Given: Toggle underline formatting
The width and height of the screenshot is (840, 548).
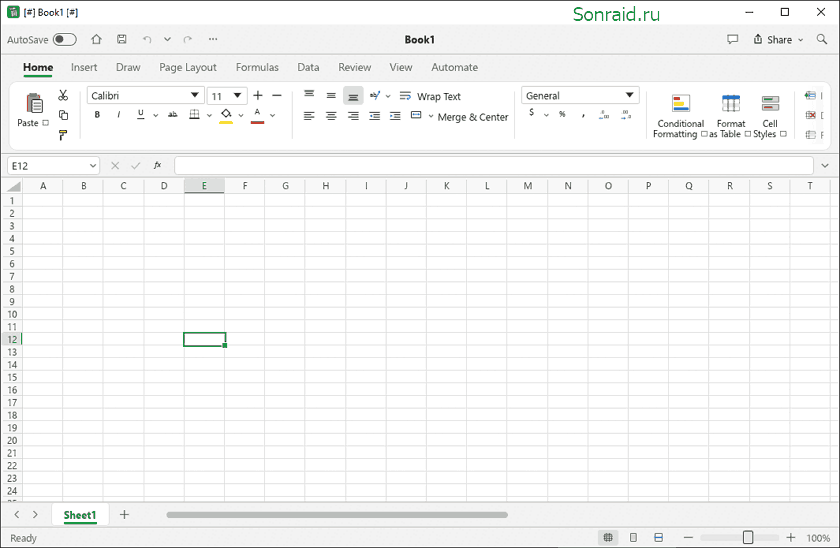Looking at the screenshot, I should [140, 115].
